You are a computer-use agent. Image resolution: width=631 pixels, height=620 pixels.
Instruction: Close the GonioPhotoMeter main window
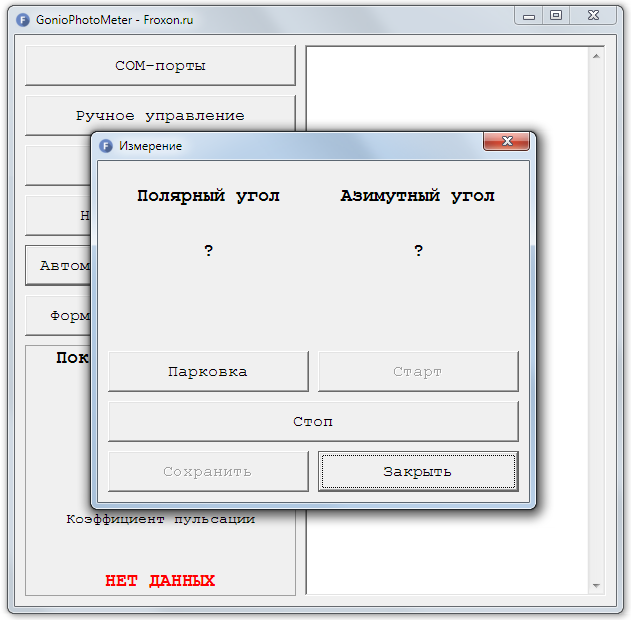[x=593, y=16]
